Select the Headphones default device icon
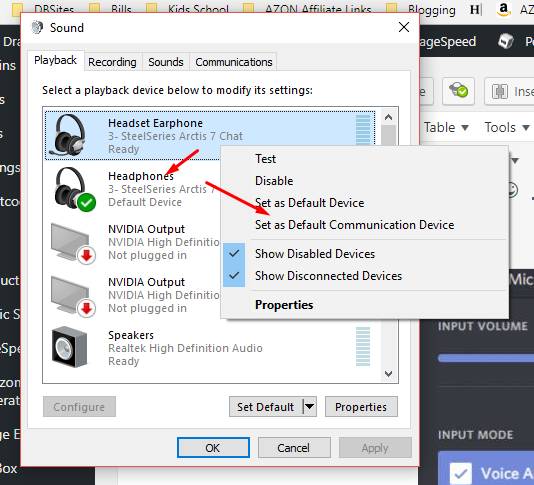 (x=74, y=189)
